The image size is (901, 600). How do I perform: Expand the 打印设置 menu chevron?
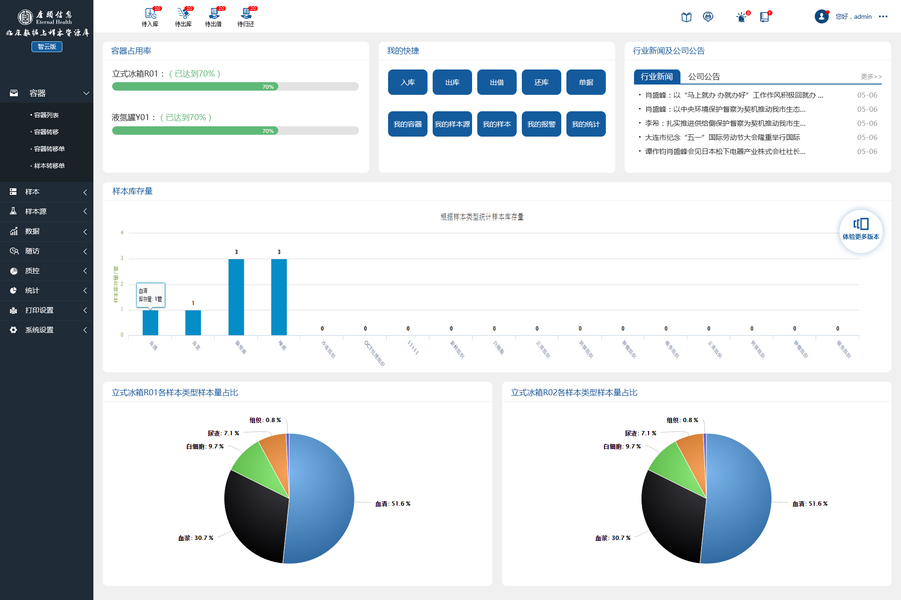85,310
